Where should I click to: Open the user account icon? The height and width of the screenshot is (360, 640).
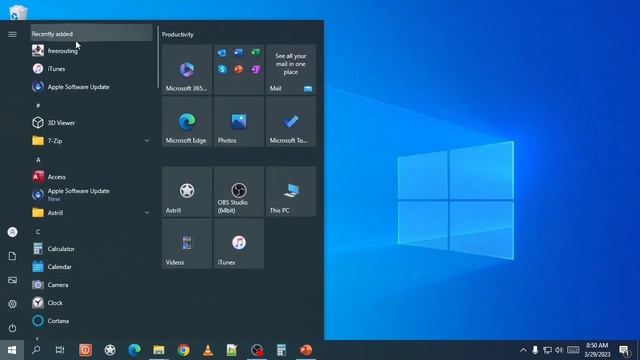[12, 232]
